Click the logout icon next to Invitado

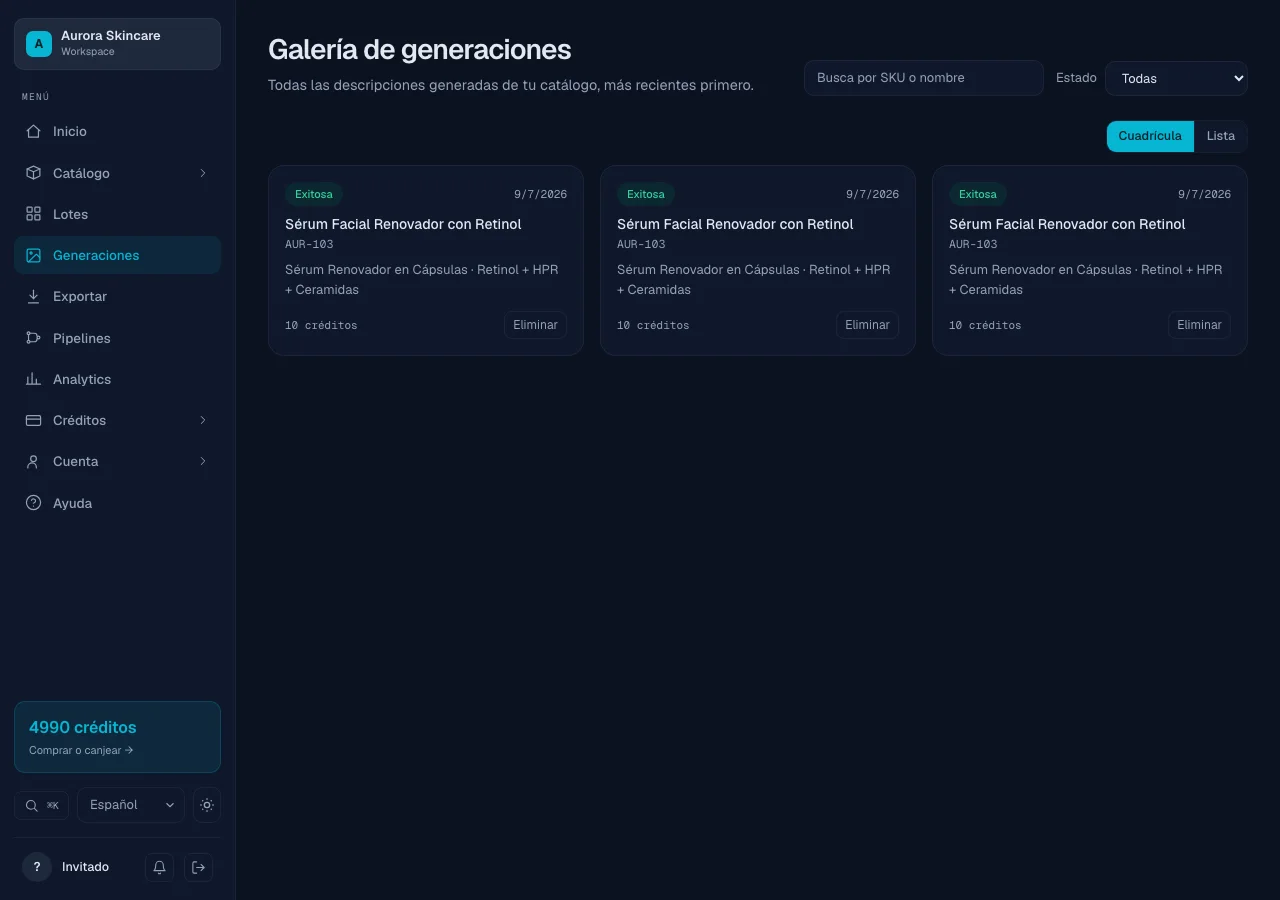[198, 867]
